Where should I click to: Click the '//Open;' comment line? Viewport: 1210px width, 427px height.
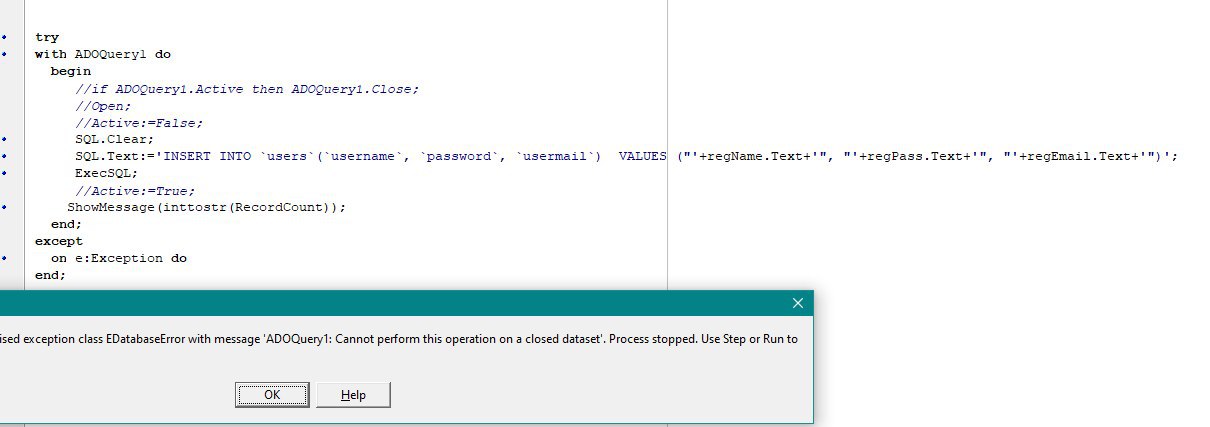pos(103,105)
